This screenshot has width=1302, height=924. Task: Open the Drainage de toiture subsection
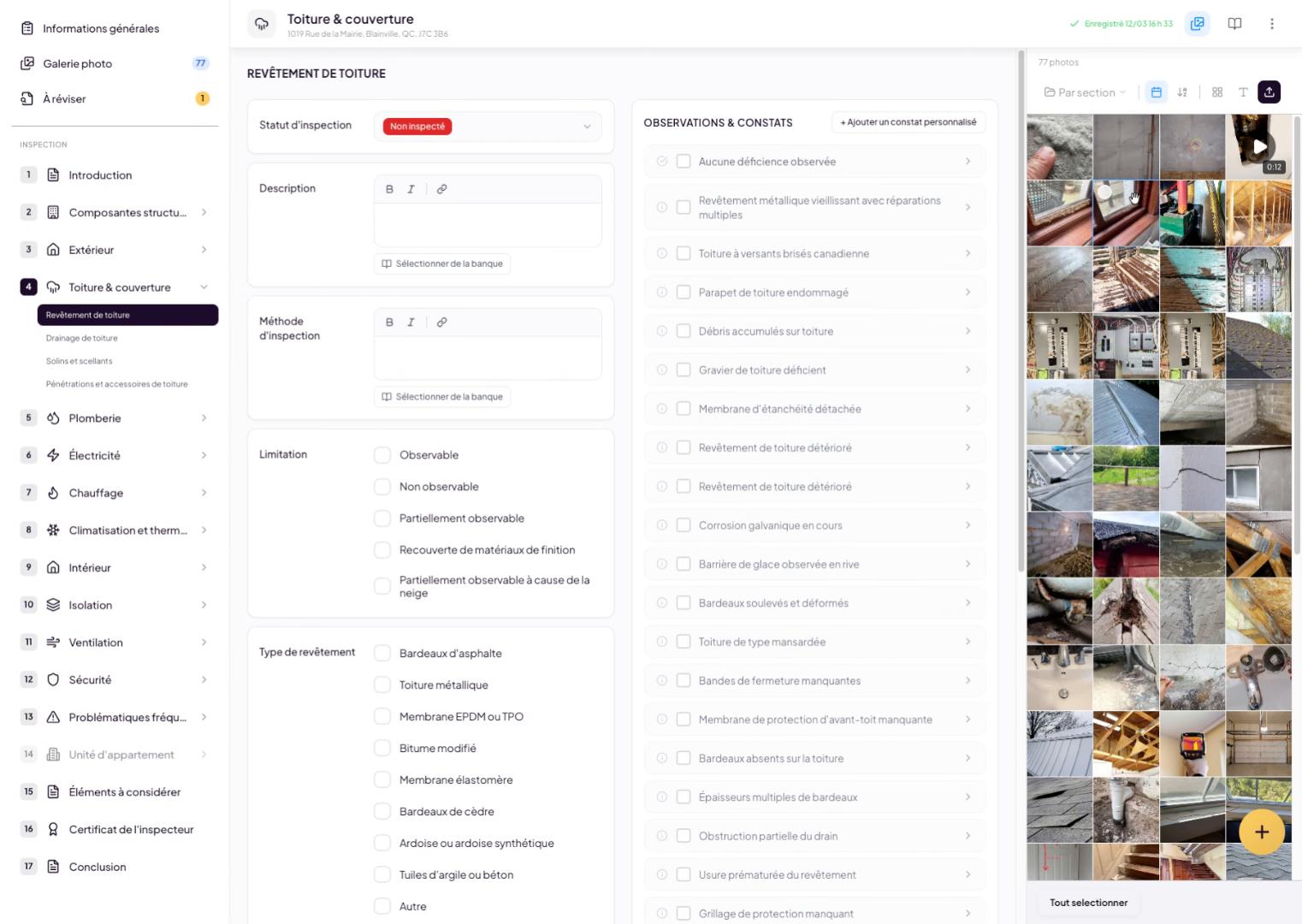point(82,338)
